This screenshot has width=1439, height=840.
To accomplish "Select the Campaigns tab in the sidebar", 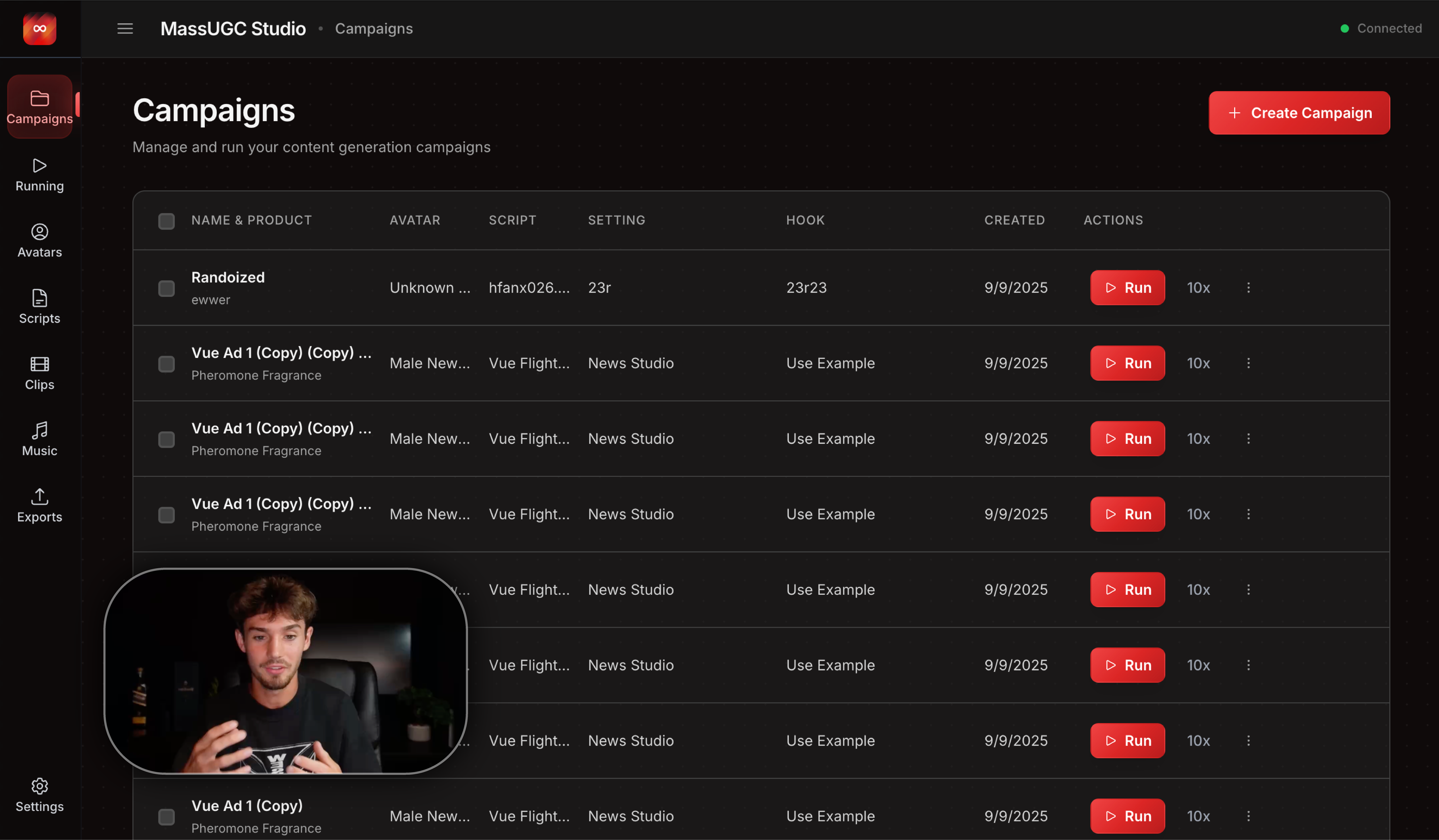I will [39, 107].
